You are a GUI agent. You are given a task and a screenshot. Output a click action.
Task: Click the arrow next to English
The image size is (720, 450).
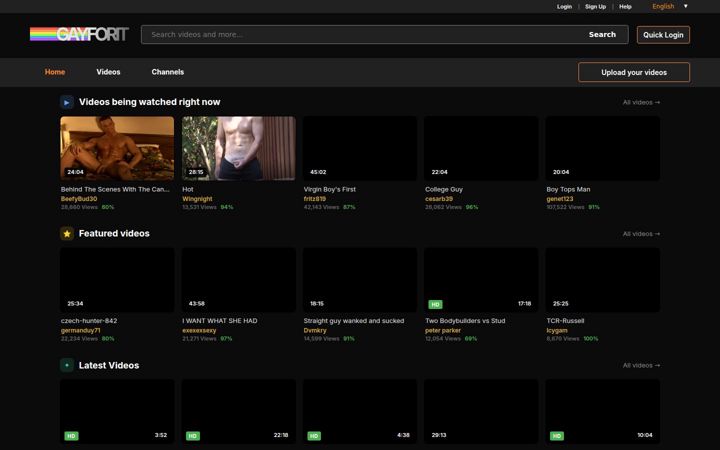(x=686, y=6)
